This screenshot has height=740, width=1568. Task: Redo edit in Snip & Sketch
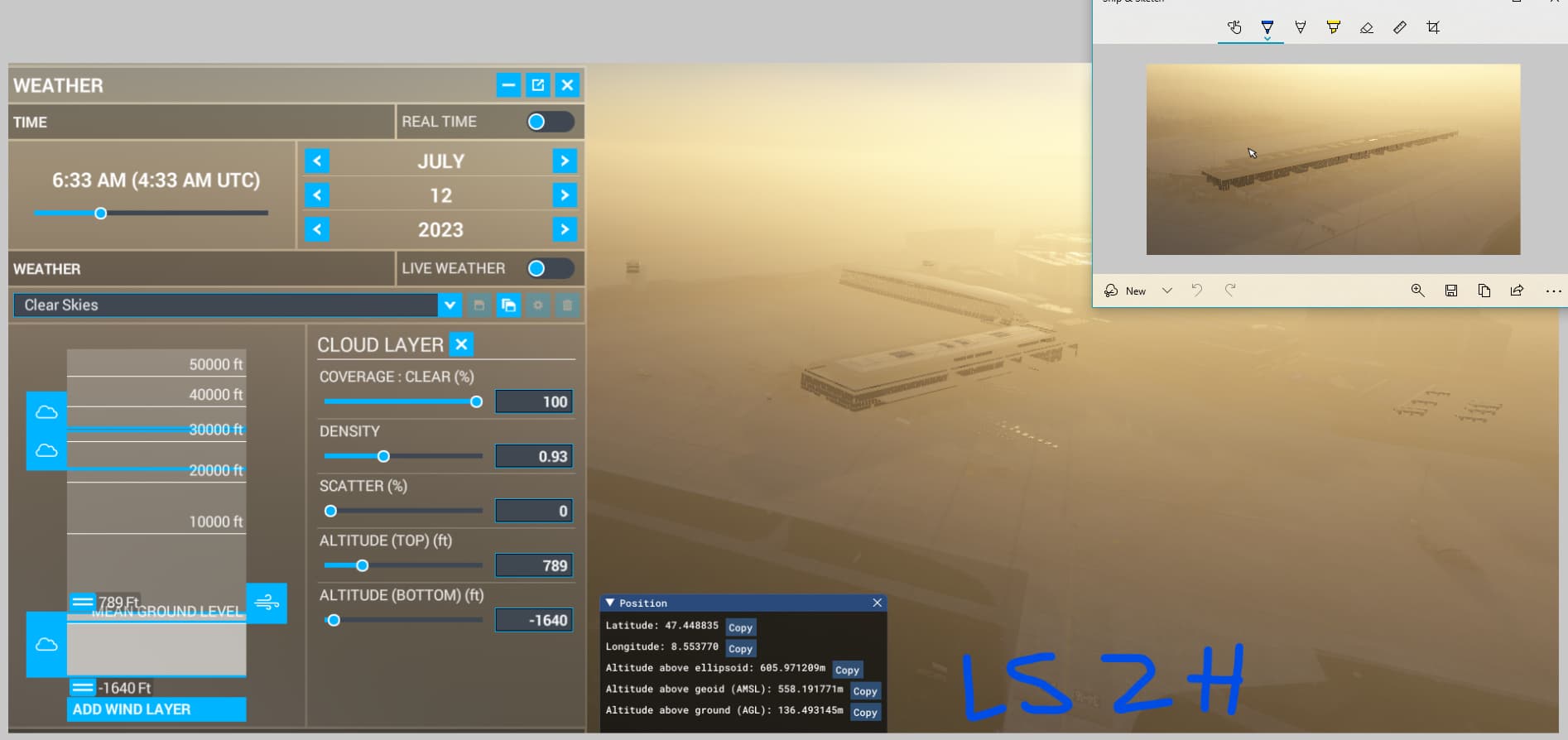click(1230, 291)
